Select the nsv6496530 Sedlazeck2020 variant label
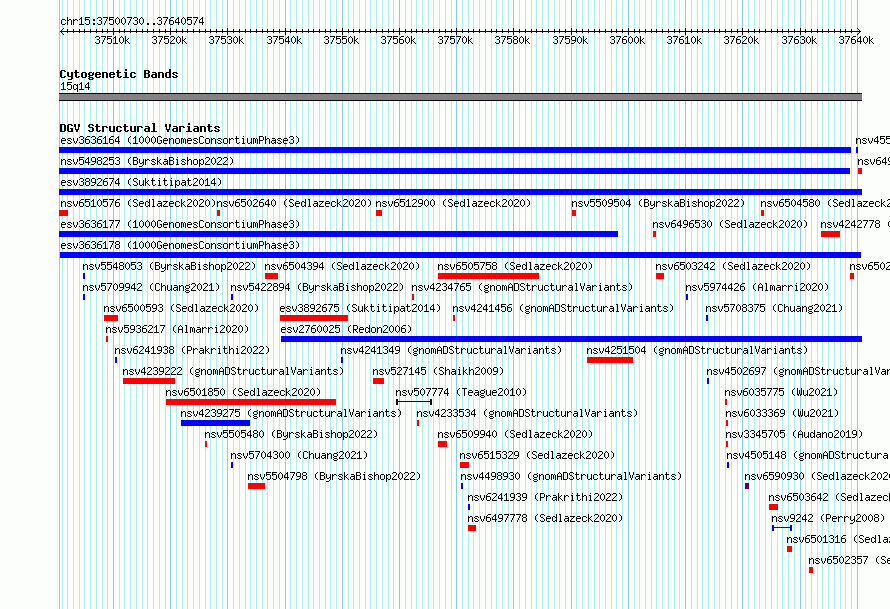Viewport: 890px width, 609px height. 730,224
